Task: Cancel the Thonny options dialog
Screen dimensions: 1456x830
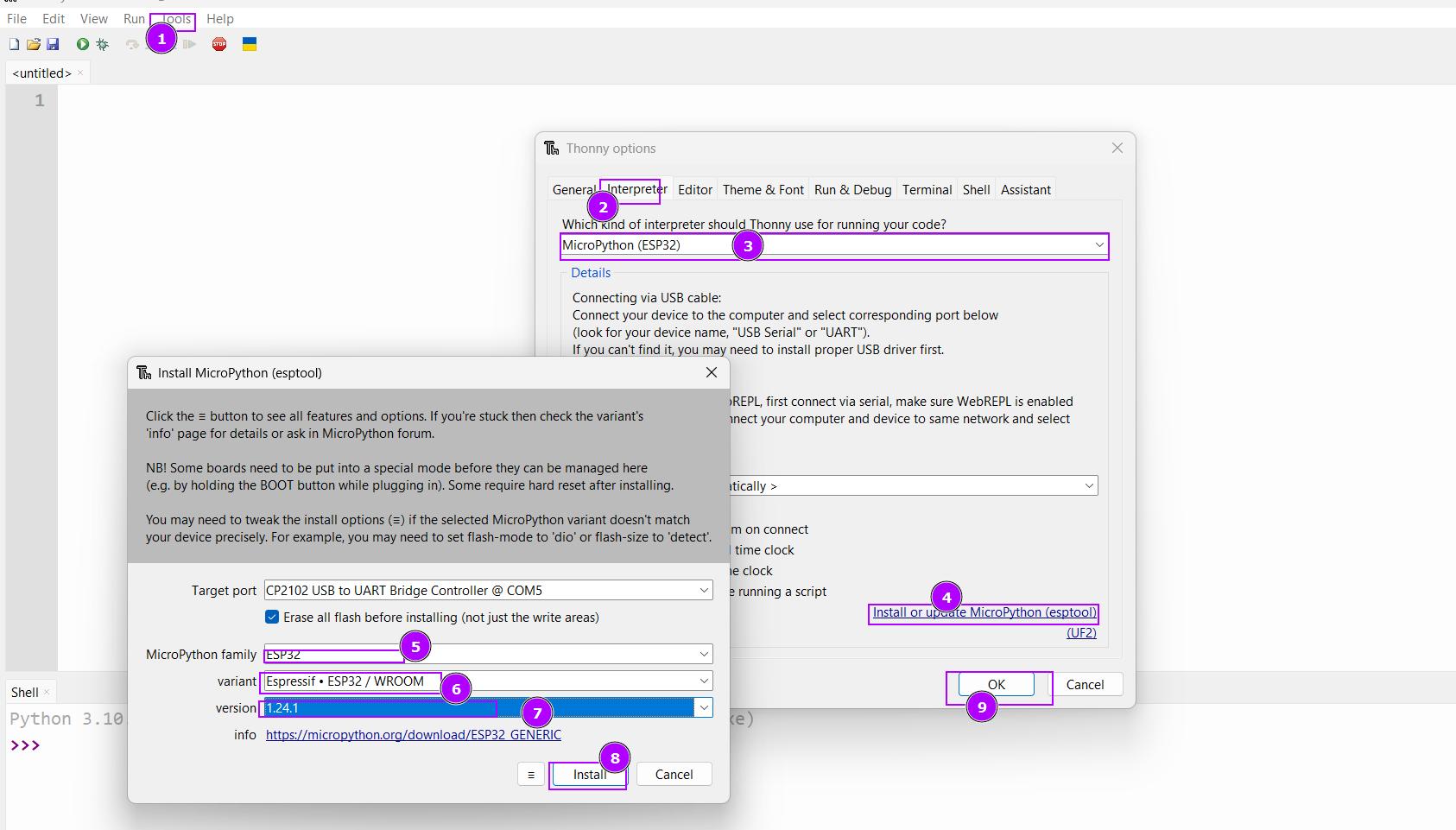Action: 1085,684
